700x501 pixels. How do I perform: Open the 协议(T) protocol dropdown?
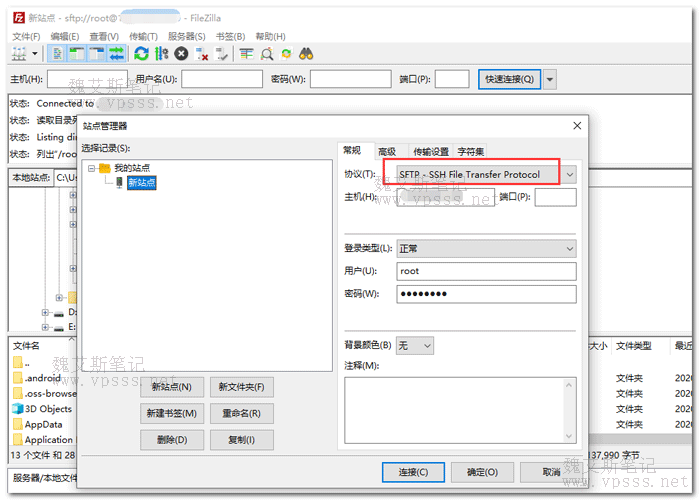tap(486, 175)
